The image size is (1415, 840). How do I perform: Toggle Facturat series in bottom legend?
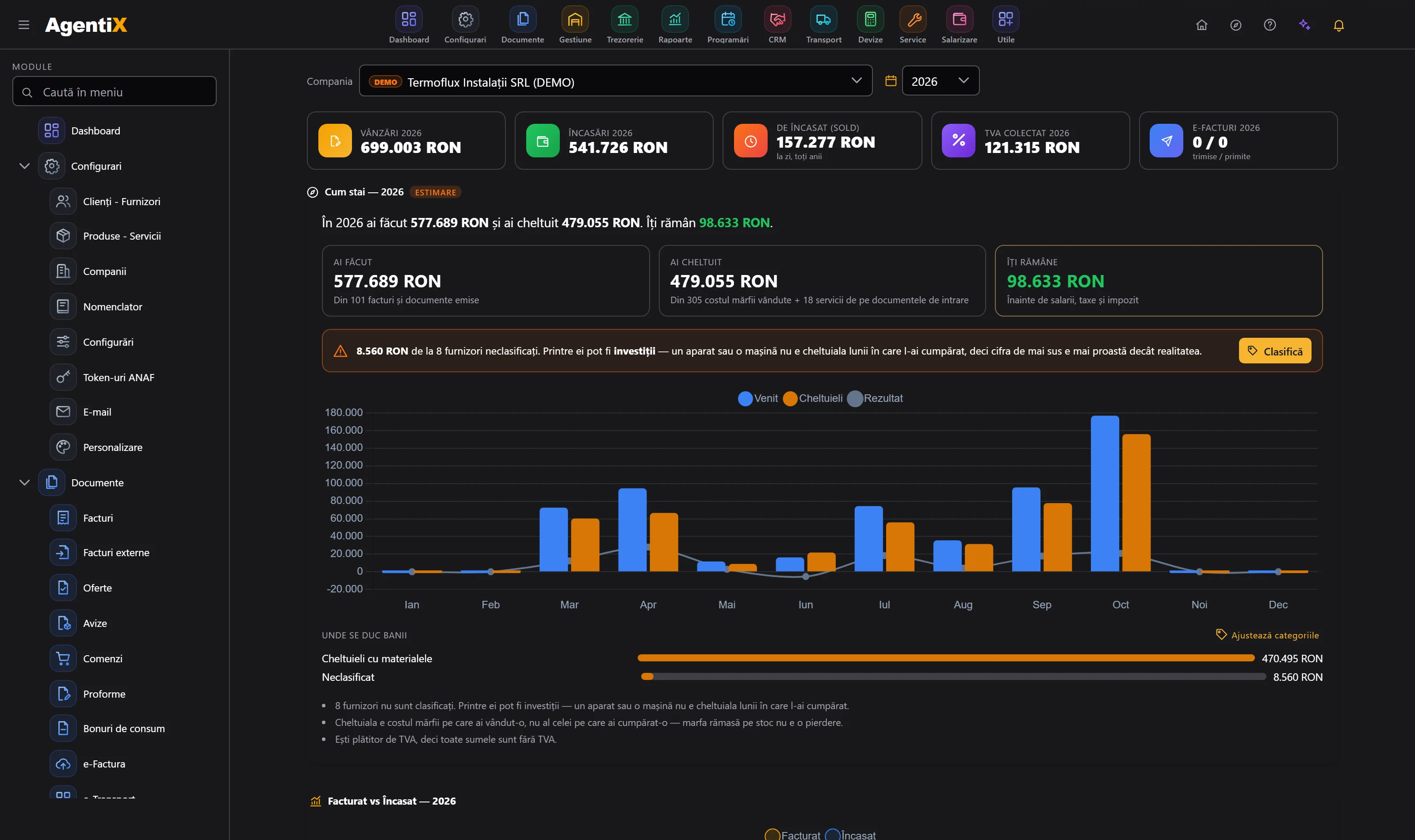tap(792, 834)
